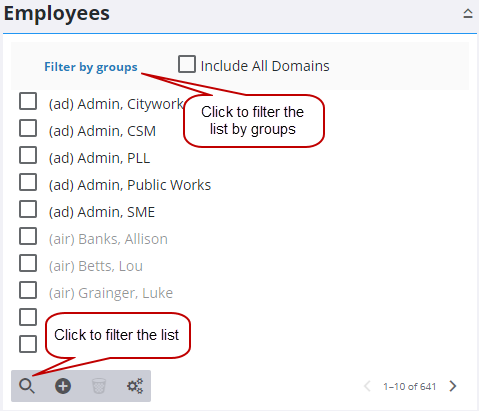The image size is (479, 411).
Task: Add a new employee with plus icon
Action: [x=63, y=386]
